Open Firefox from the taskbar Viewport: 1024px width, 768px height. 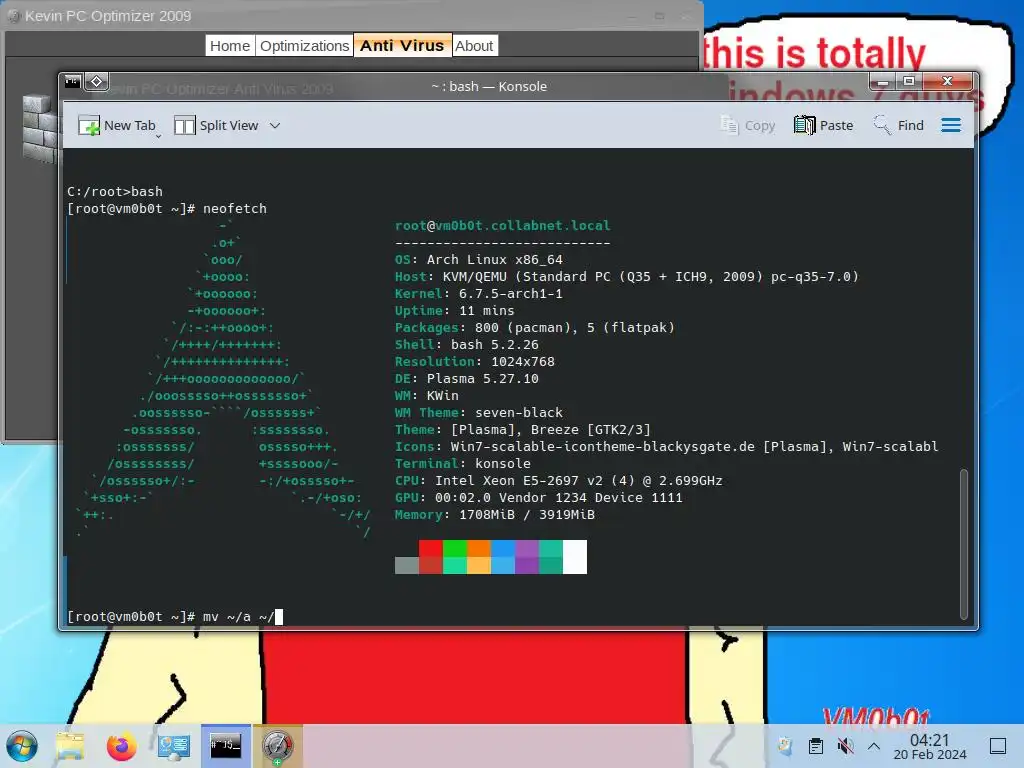pyautogui.click(x=121, y=746)
